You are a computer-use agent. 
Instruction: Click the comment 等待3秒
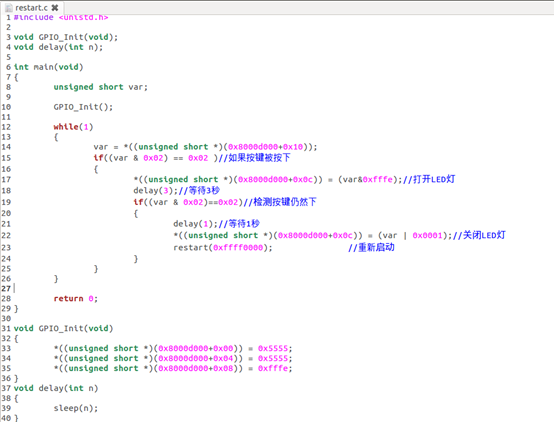click(199, 191)
